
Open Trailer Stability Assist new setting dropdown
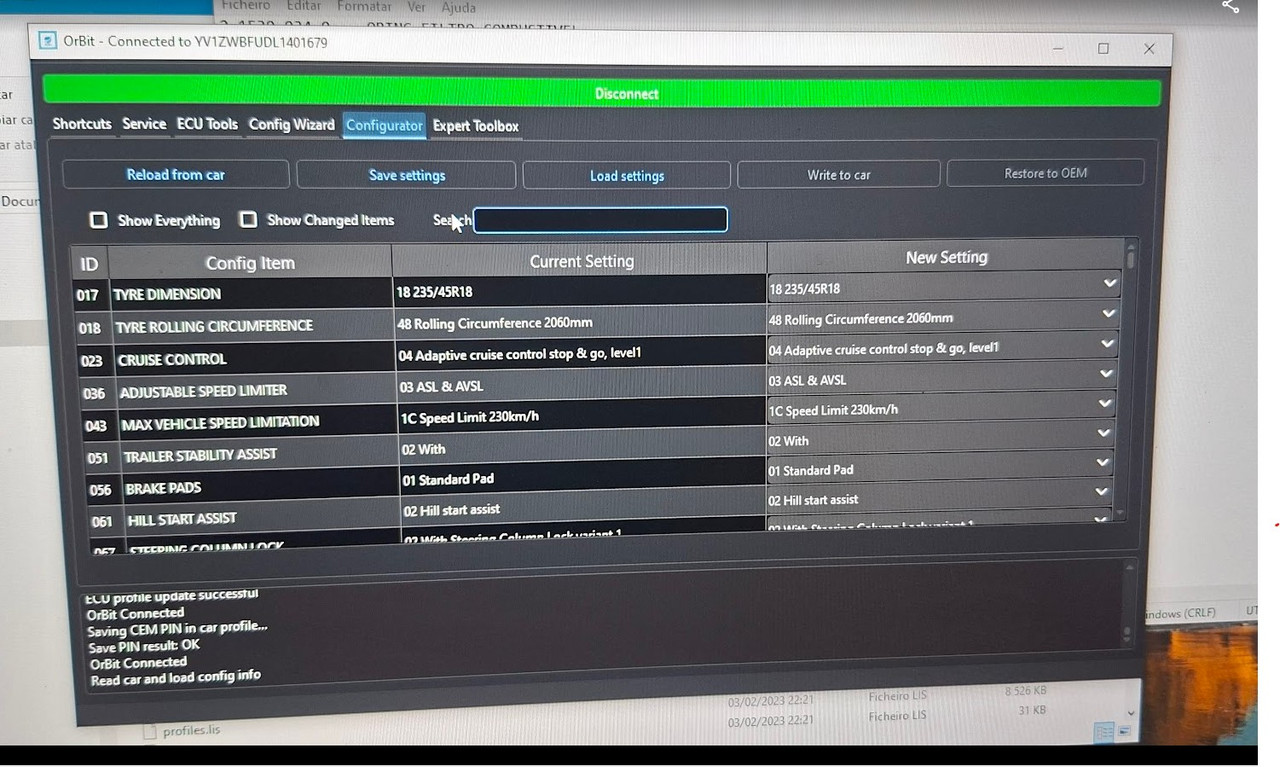(x=1104, y=433)
